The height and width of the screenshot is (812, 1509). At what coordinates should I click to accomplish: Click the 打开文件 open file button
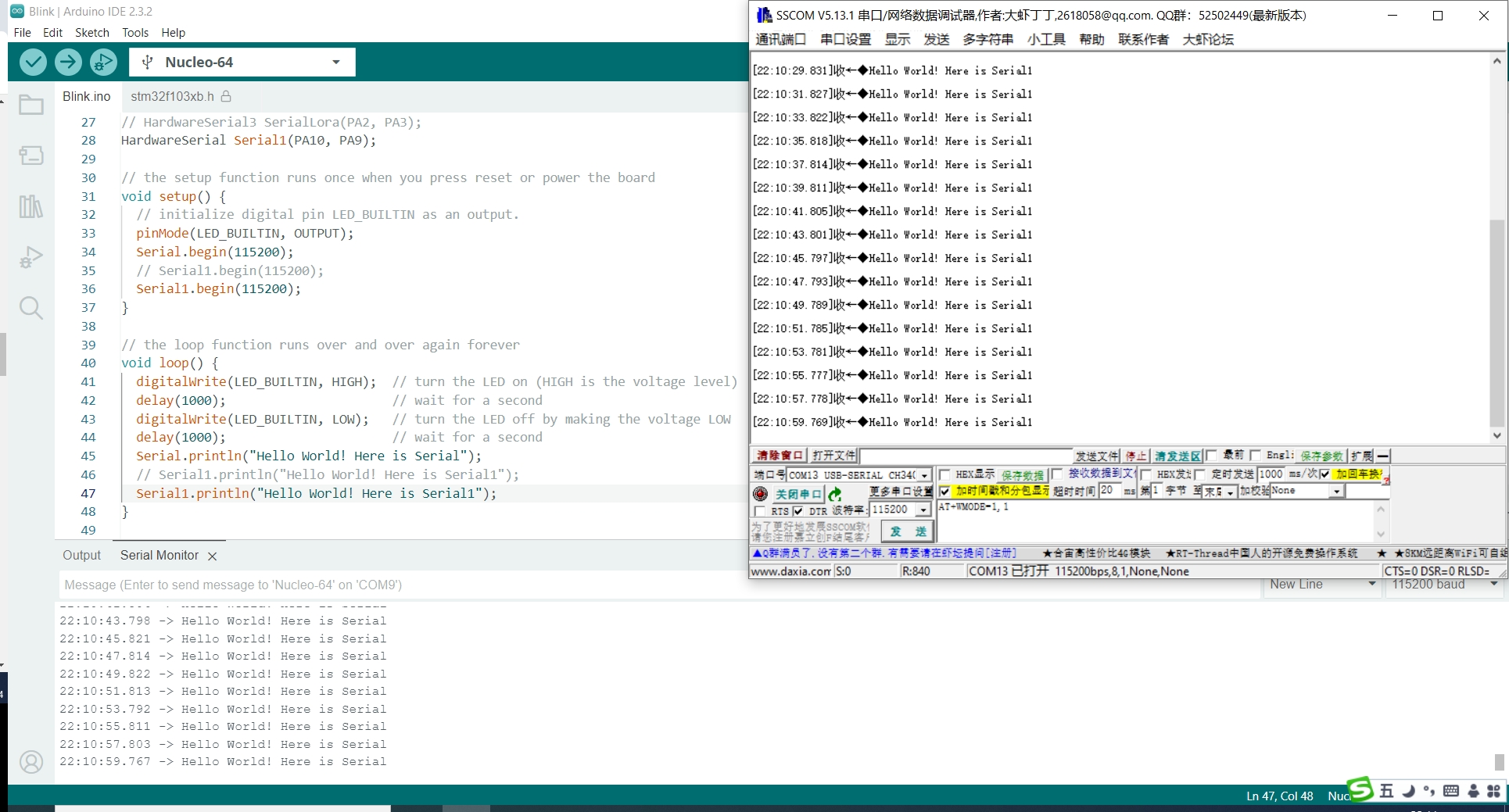coord(833,456)
